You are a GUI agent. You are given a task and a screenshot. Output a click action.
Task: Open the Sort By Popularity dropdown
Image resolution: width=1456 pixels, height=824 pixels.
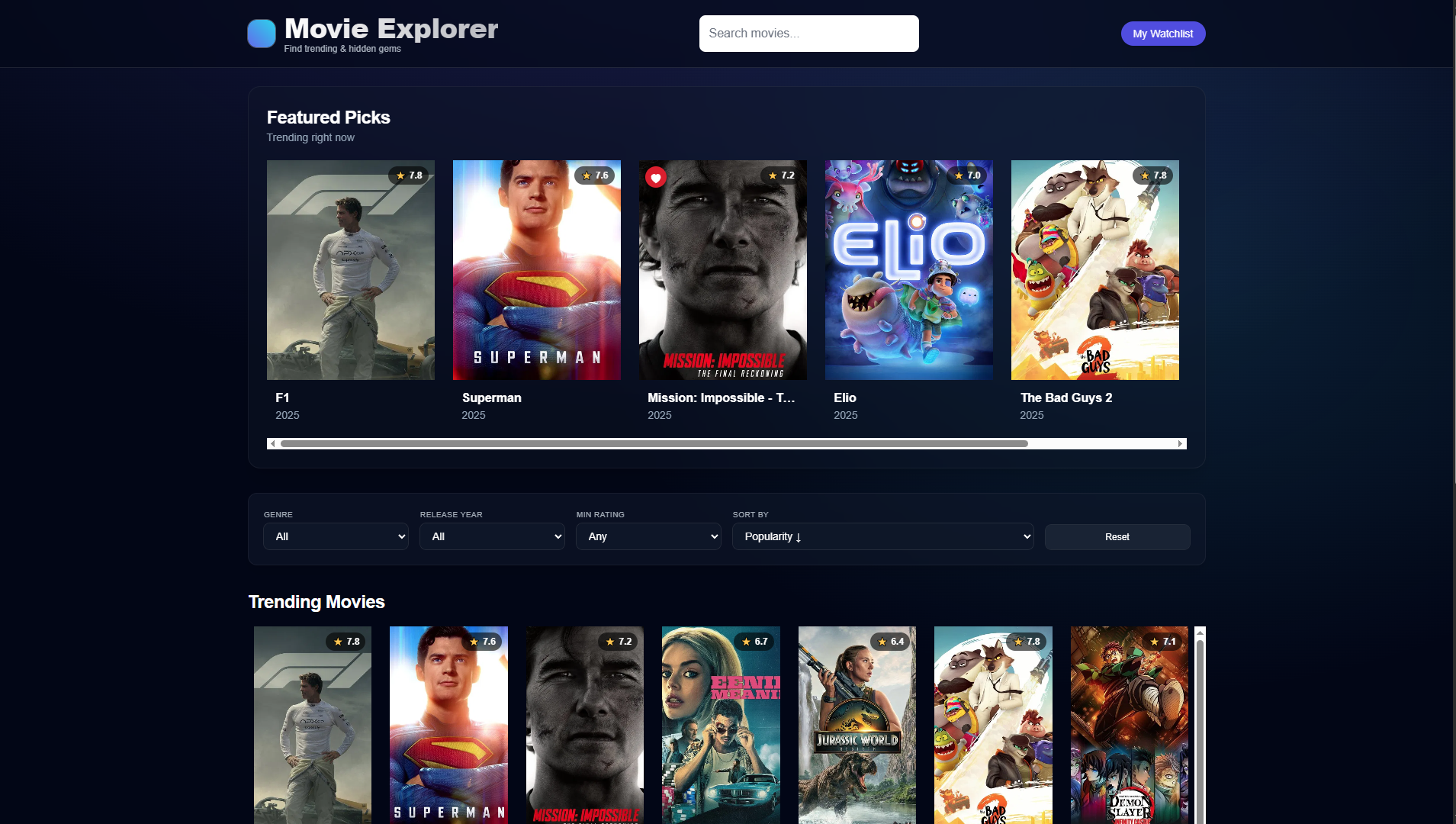pos(883,536)
